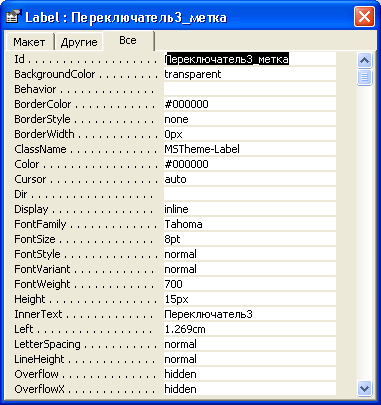
Task: Switch to the Другие tab
Action: (79, 42)
